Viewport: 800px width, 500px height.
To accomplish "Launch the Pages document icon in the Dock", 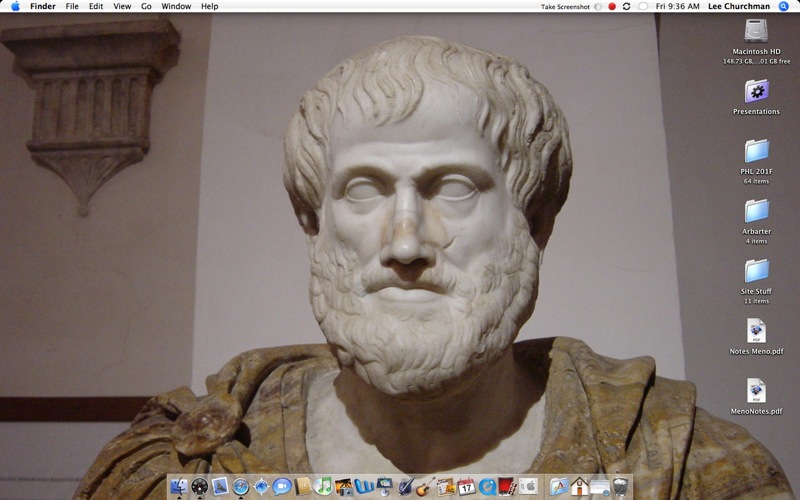I will click(x=446, y=486).
